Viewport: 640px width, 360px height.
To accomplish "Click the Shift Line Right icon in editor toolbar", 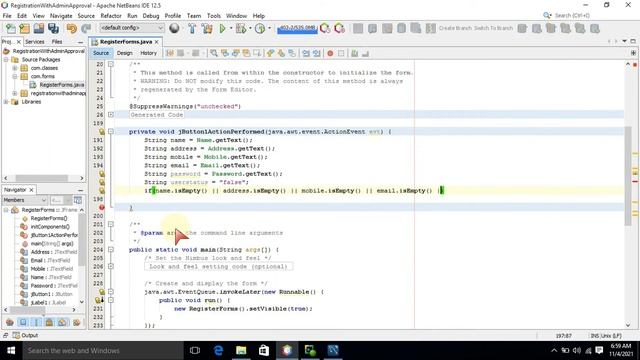I will 316,53.
